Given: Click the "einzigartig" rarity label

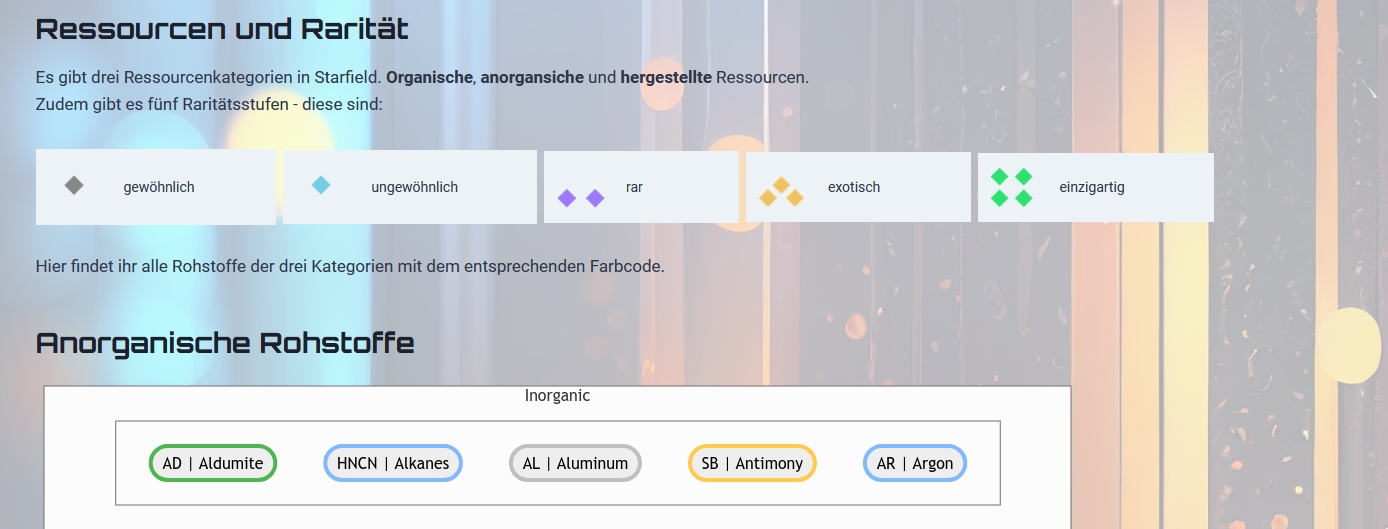Looking at the screenshot, I should pos(1092,187).
